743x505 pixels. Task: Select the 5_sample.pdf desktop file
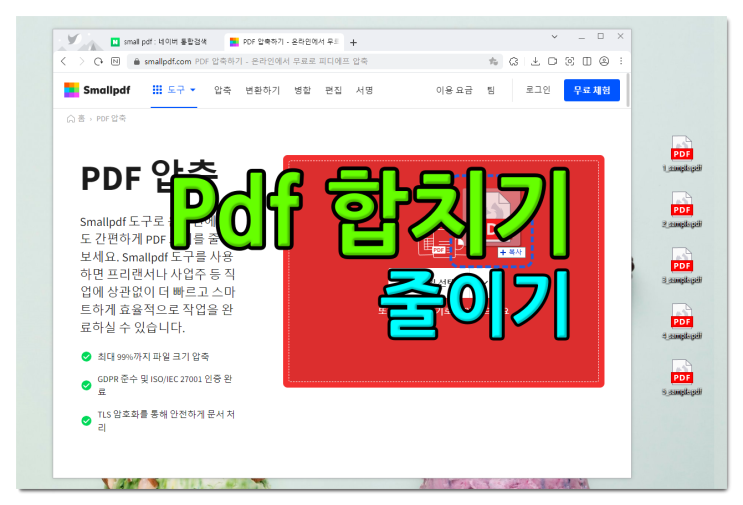[x=682, y=378]
